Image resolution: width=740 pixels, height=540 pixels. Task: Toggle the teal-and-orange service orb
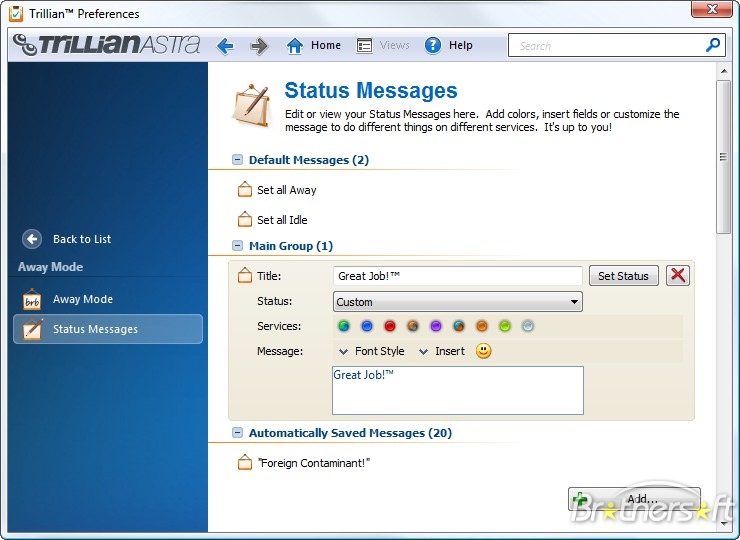point(459,326)
